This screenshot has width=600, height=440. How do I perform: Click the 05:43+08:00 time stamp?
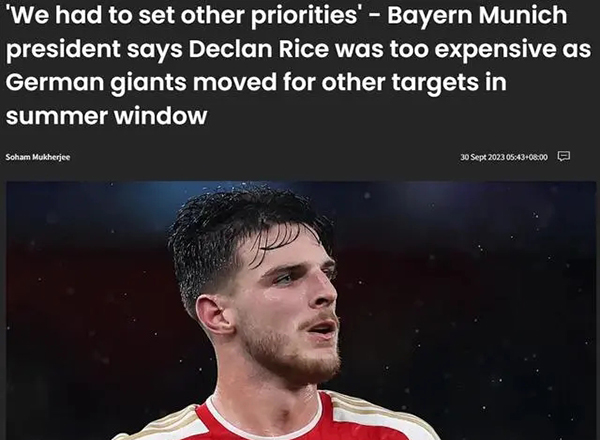[527, 157]
